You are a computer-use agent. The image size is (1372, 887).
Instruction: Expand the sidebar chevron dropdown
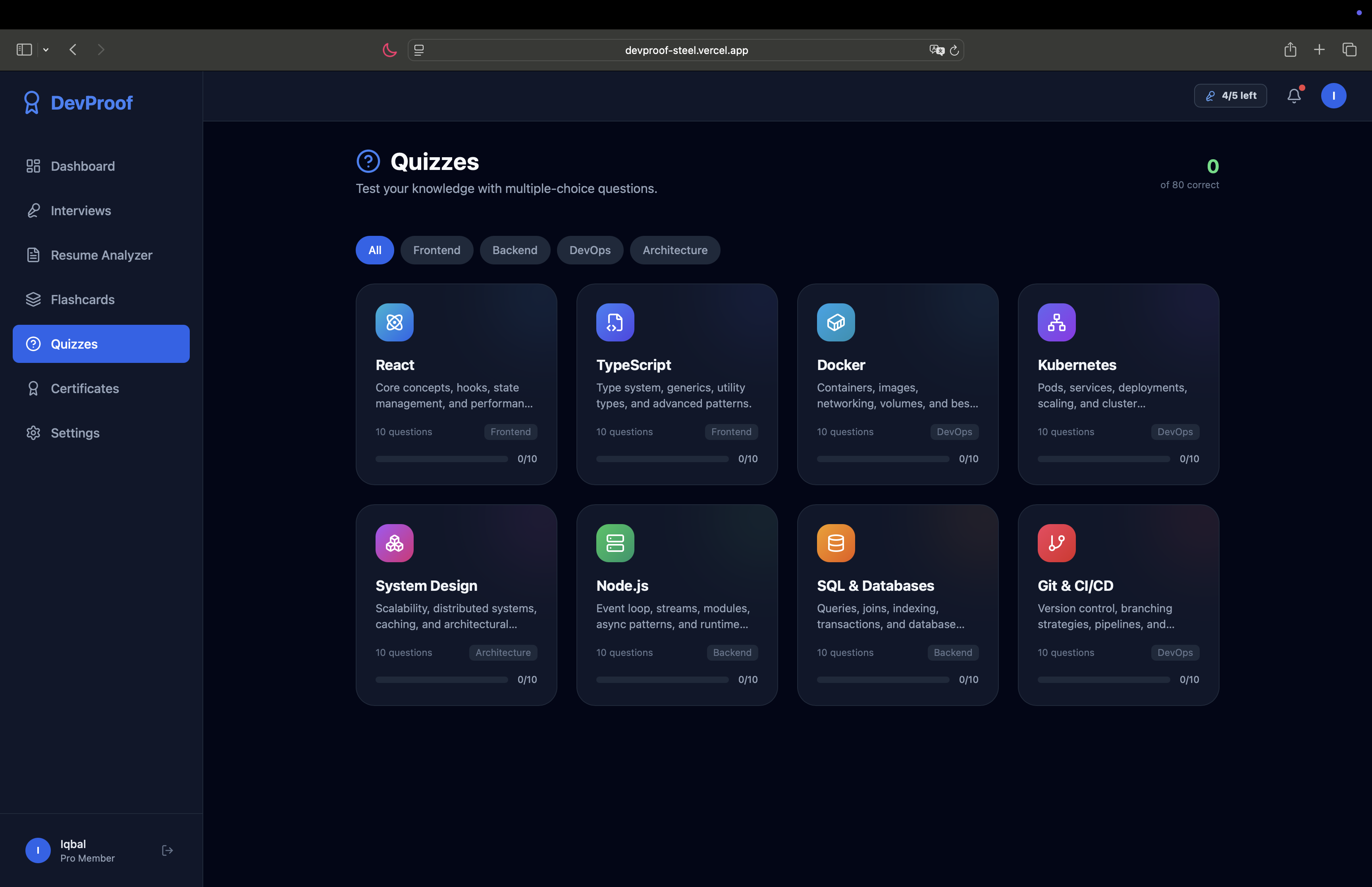(46, 50)
